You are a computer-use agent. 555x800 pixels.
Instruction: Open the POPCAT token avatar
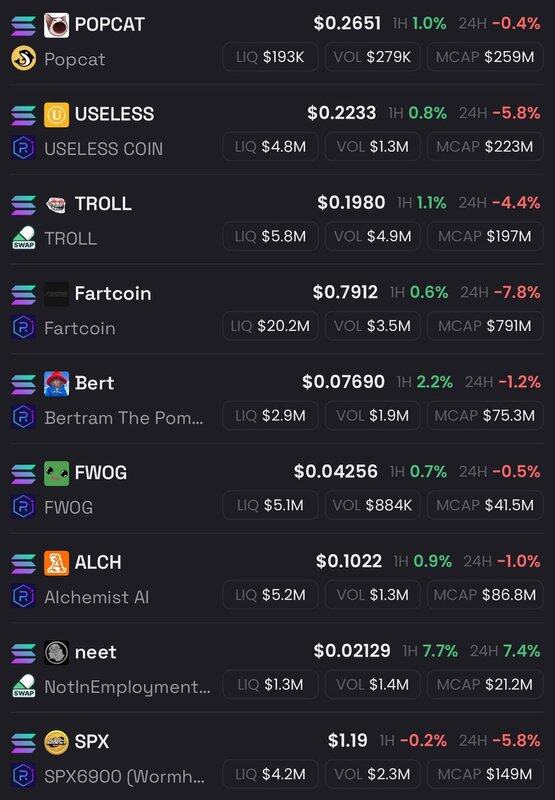[56, 25]
